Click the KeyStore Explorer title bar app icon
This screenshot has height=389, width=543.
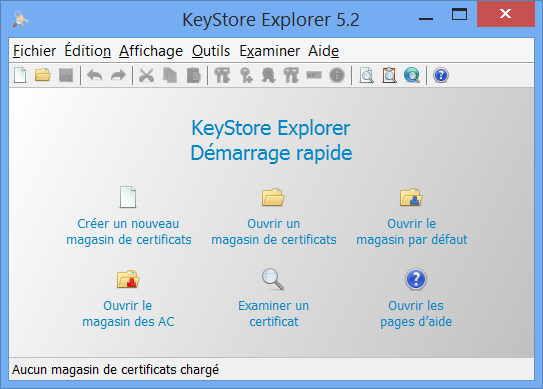point(20,19)
